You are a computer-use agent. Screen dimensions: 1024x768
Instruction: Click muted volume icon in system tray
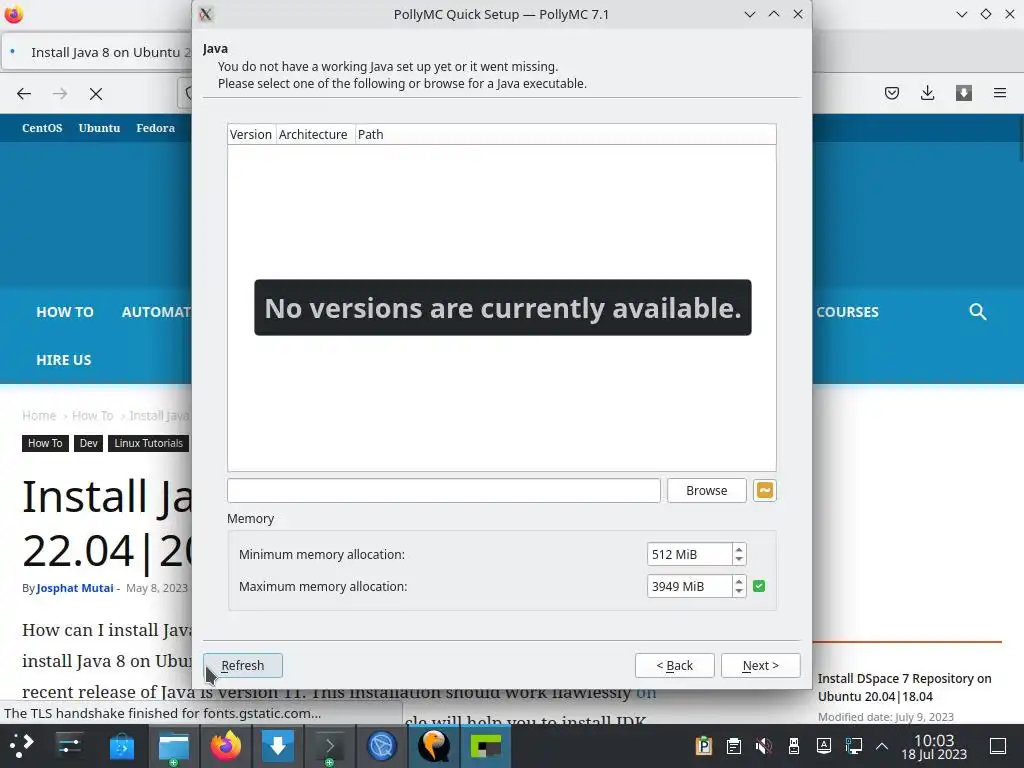tap(763, 746)
